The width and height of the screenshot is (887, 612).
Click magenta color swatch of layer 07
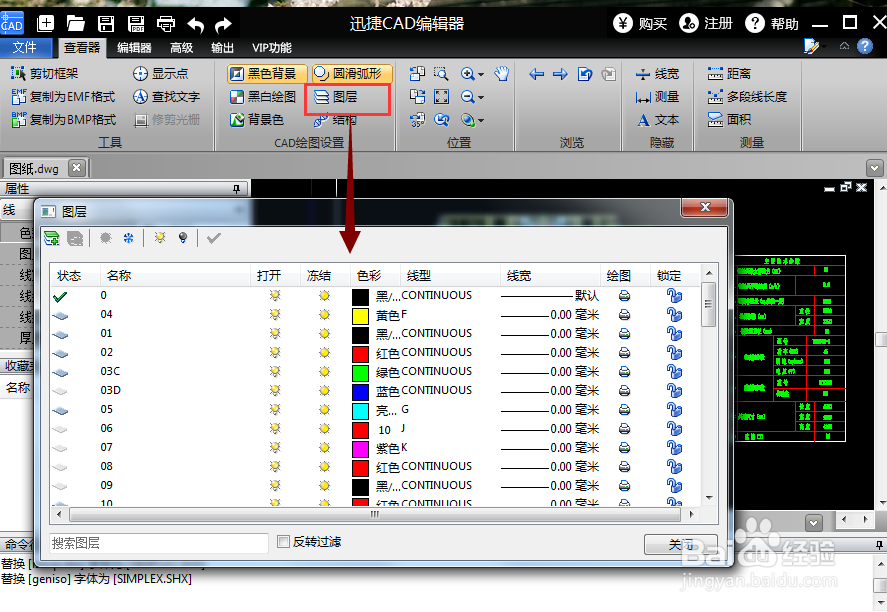pos(360,449)
